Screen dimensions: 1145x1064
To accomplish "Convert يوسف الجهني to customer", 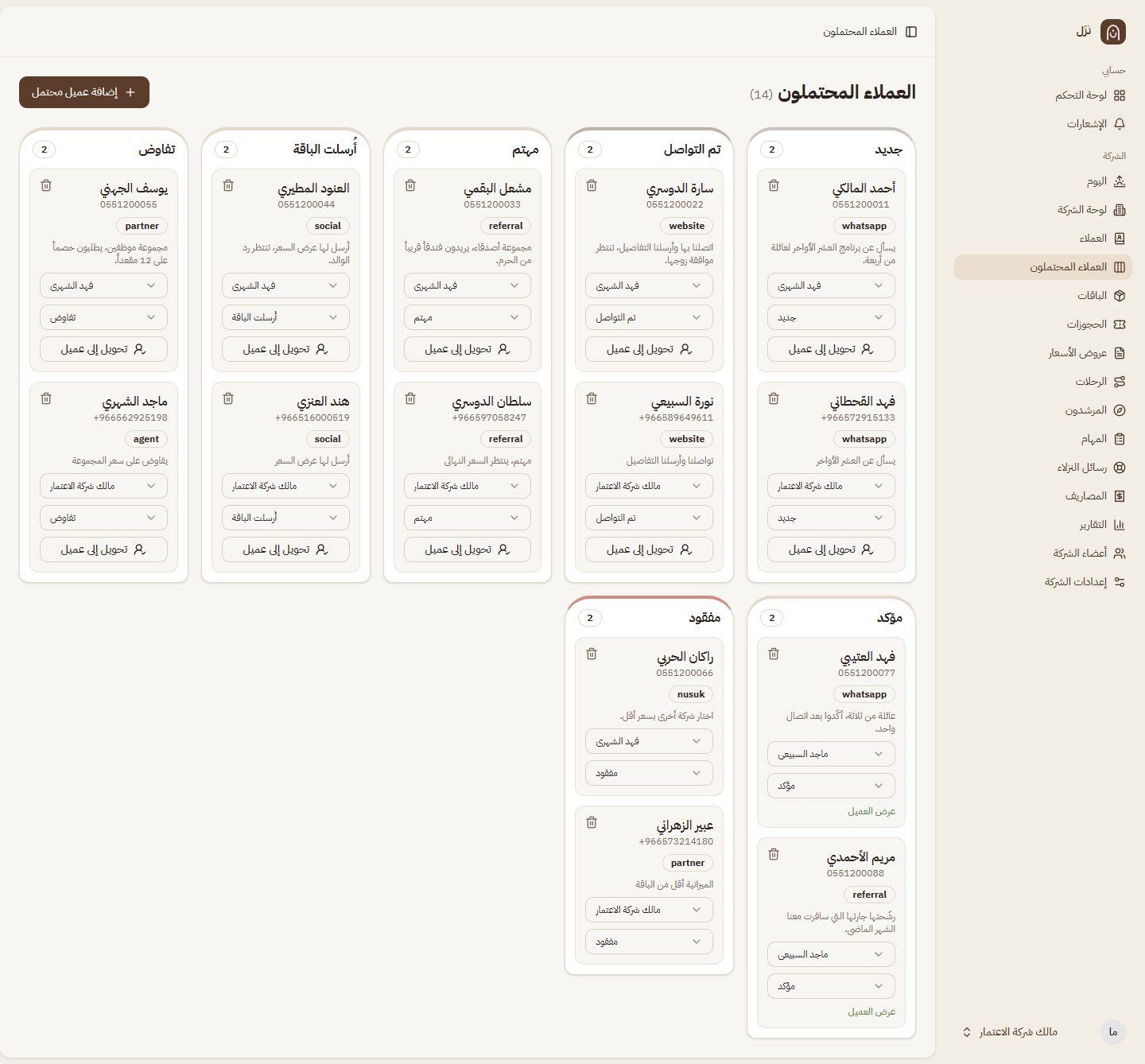I will coord(103,349).
